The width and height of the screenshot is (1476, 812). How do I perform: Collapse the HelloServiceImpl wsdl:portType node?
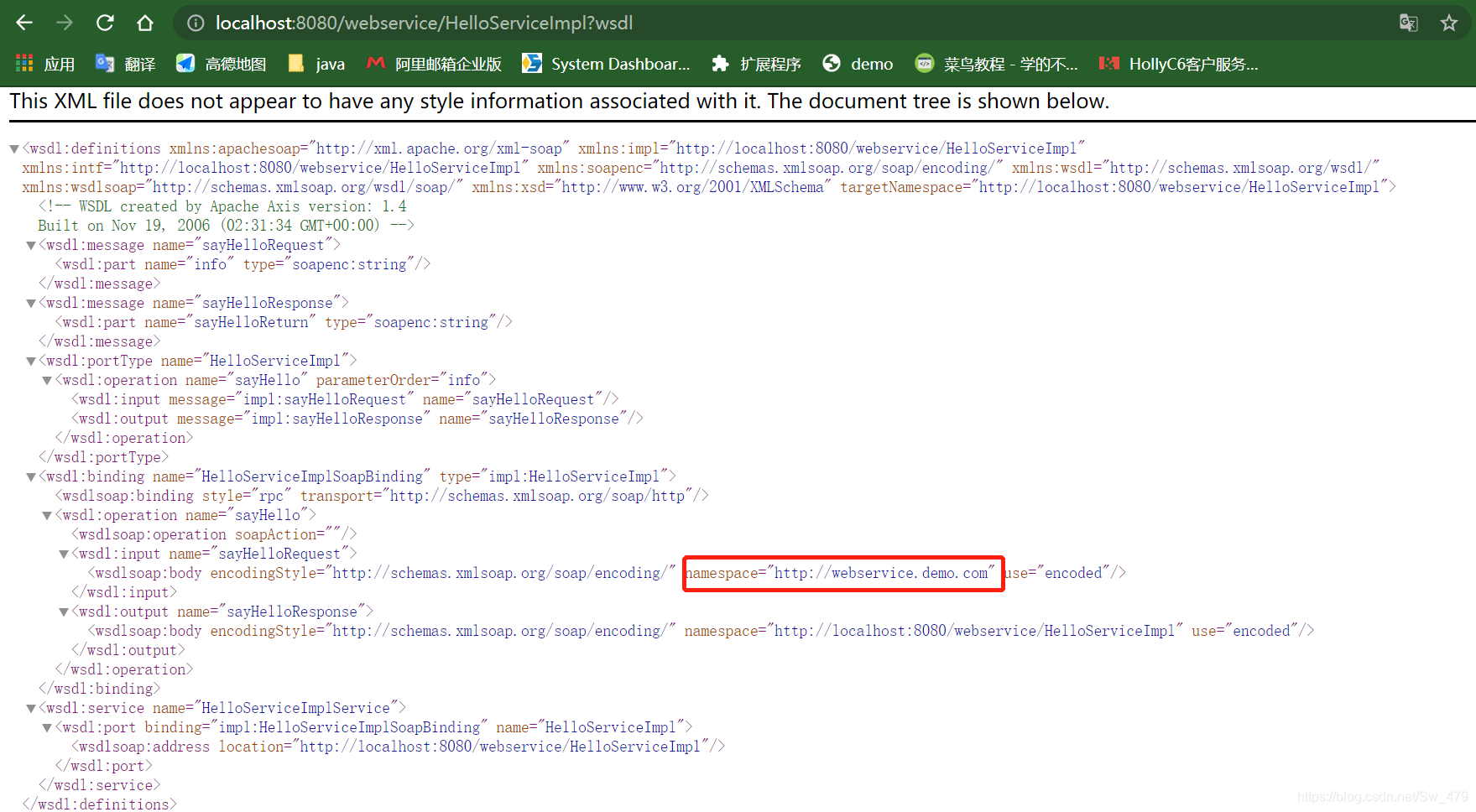30,361
